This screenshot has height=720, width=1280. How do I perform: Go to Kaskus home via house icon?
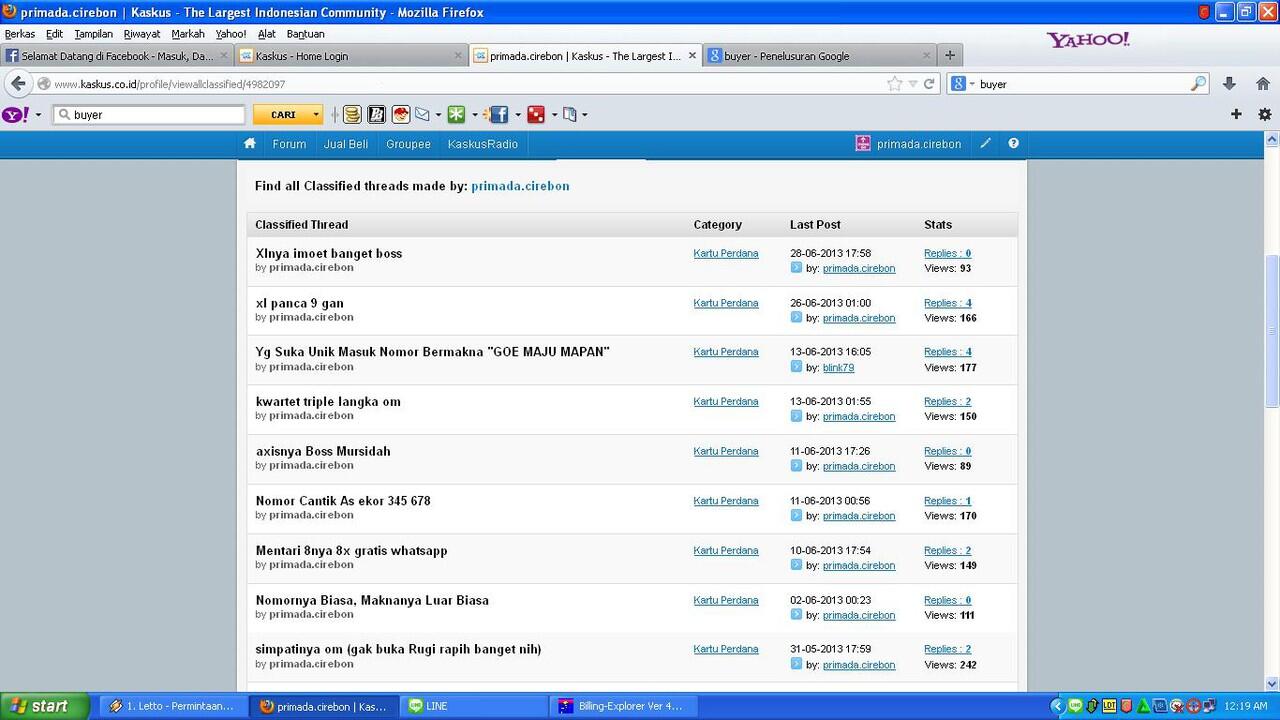pos(250,144)
